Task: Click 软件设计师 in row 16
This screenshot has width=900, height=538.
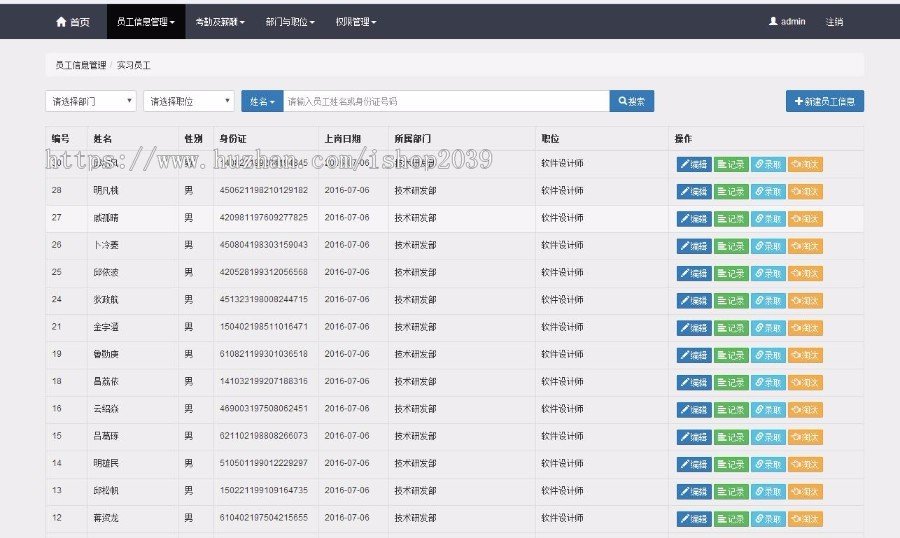Action: 562,409
